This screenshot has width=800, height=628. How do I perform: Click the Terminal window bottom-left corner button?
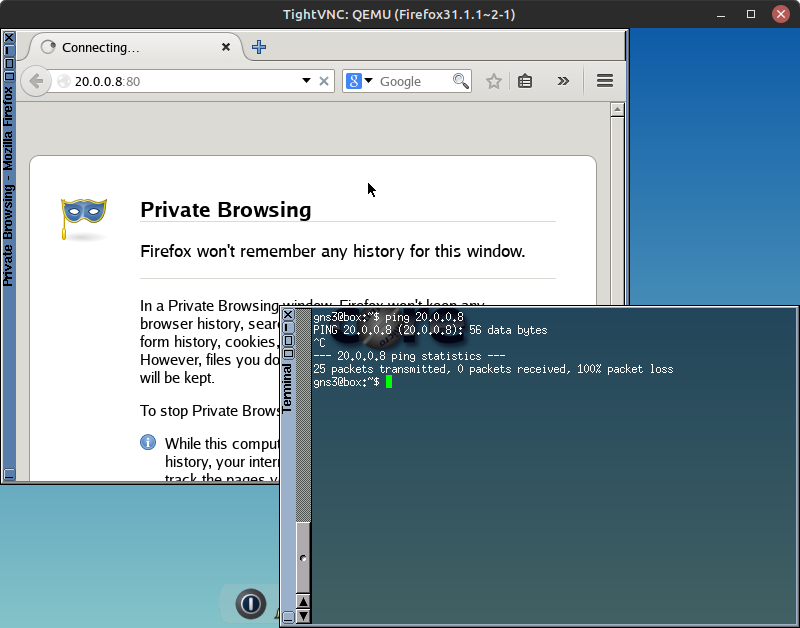(288, 617)
